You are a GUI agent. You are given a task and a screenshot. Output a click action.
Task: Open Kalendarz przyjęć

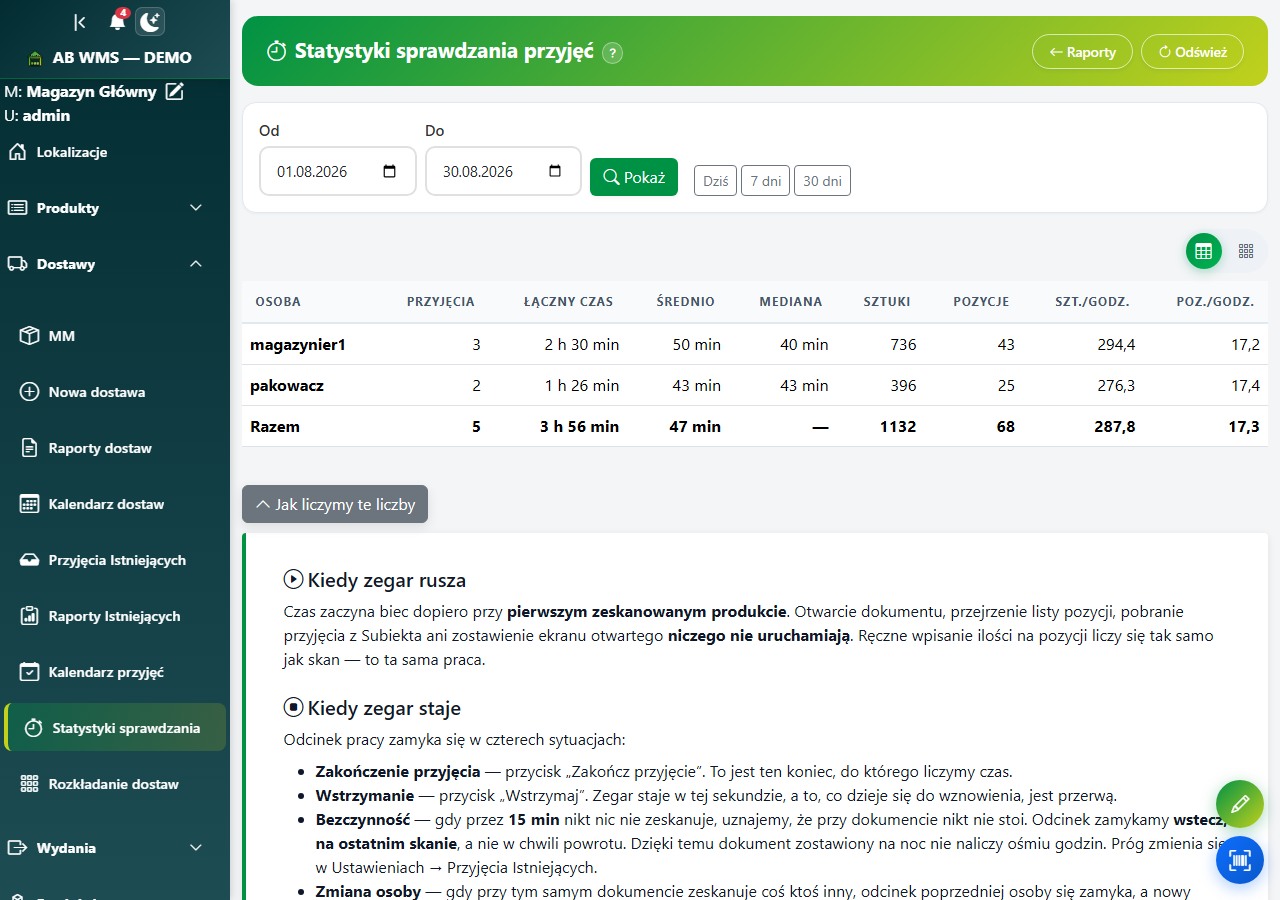[115, 672]
